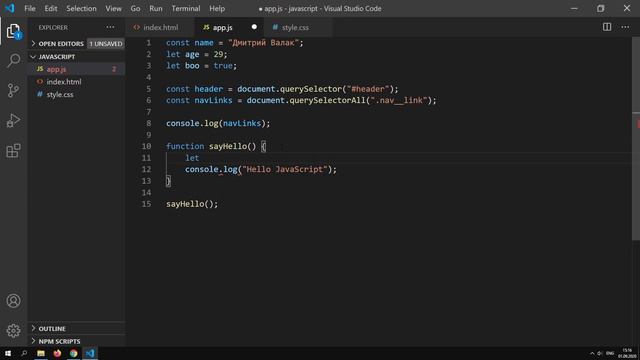640x360 pixels.
Task: Open the Explorer view in activity bar
Action: 13,31
